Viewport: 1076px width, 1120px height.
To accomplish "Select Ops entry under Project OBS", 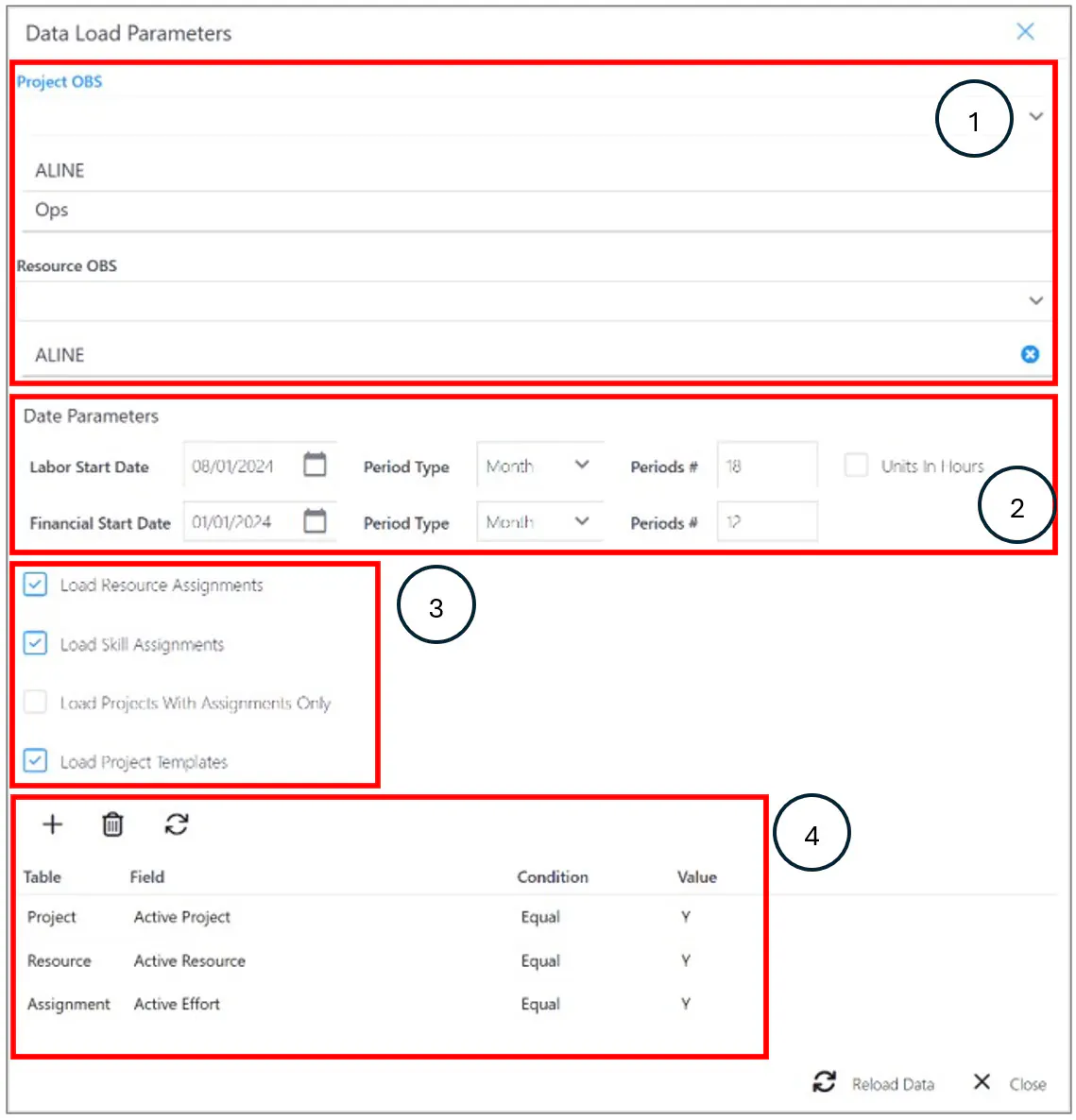I will tap(536, 210).
